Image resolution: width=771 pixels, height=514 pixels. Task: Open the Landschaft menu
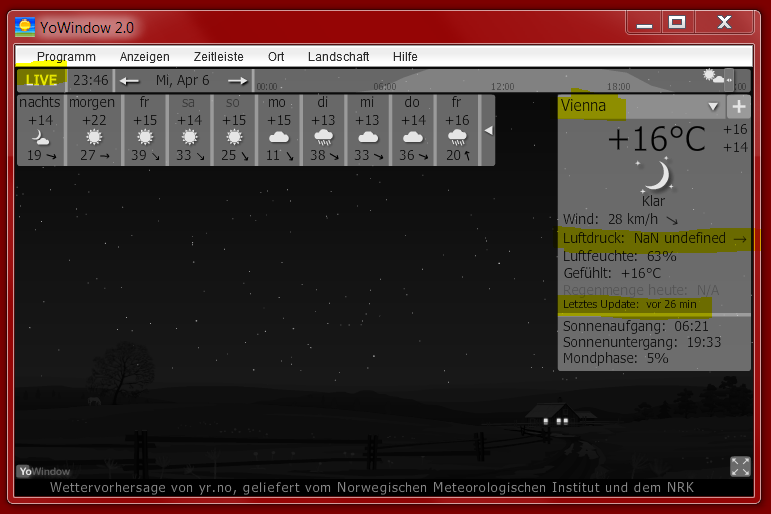pos(338,57)
